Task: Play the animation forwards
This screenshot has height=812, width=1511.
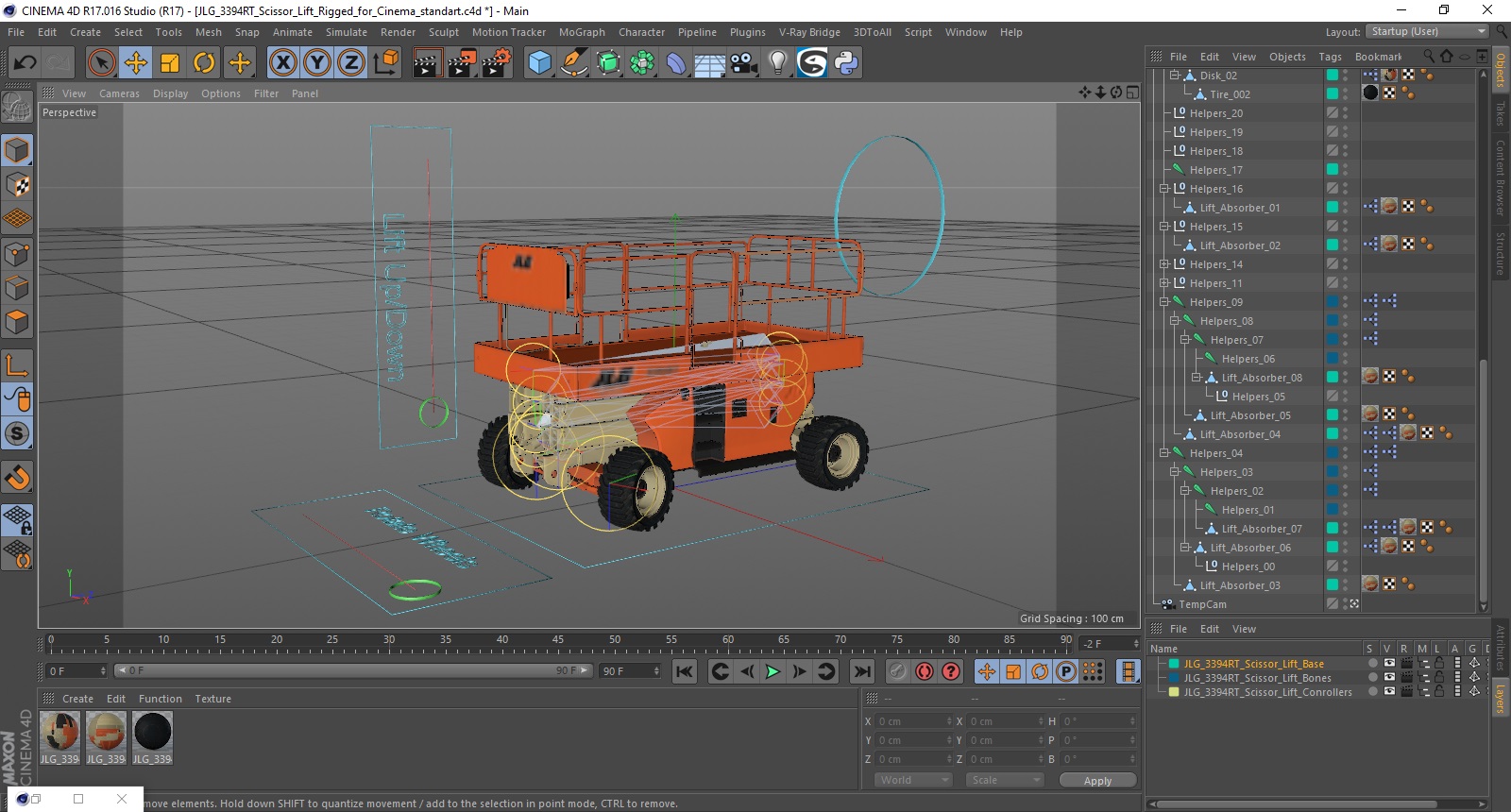Action: (x=772, y=671)
